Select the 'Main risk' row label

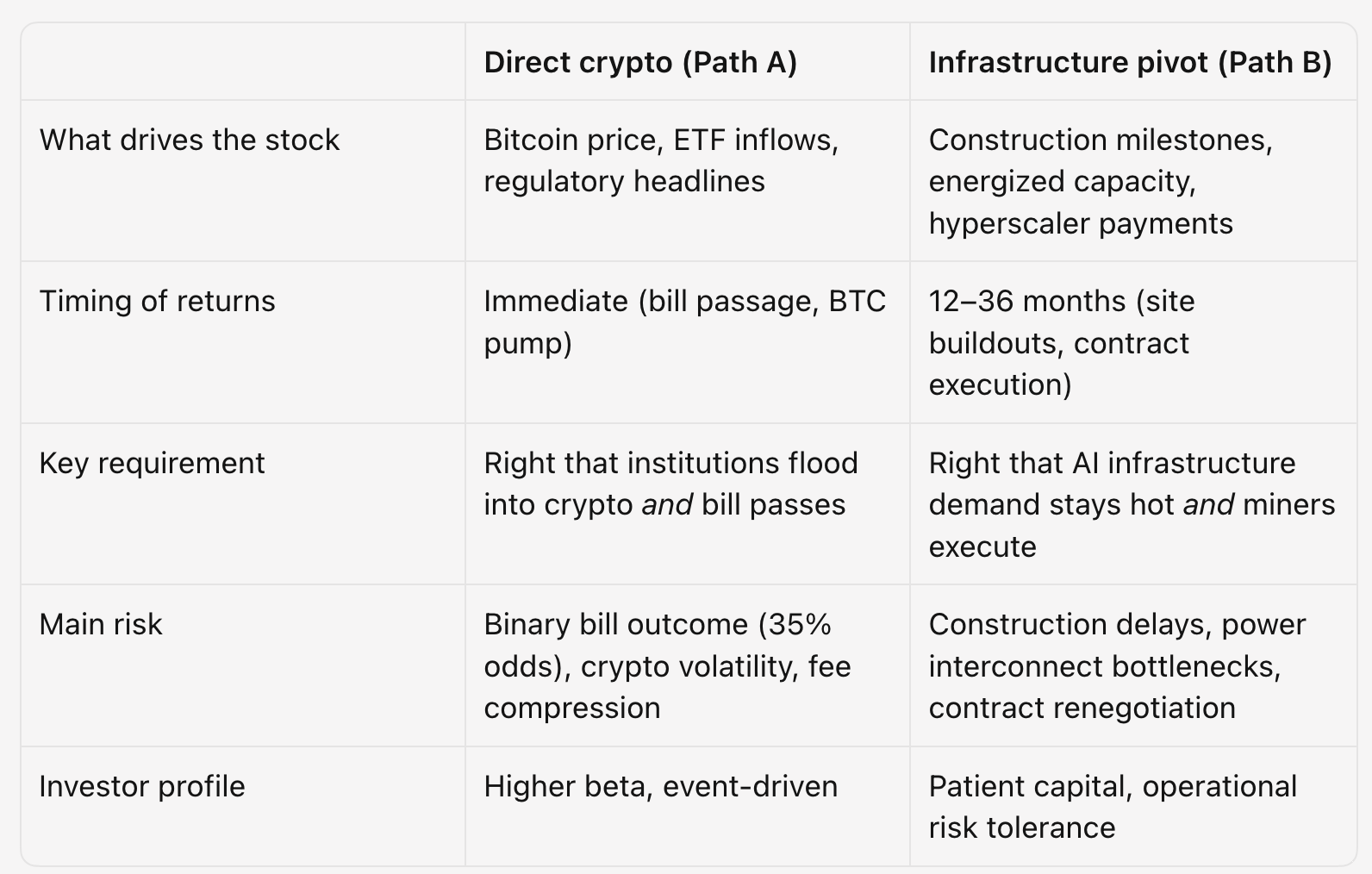pos(101,624)
